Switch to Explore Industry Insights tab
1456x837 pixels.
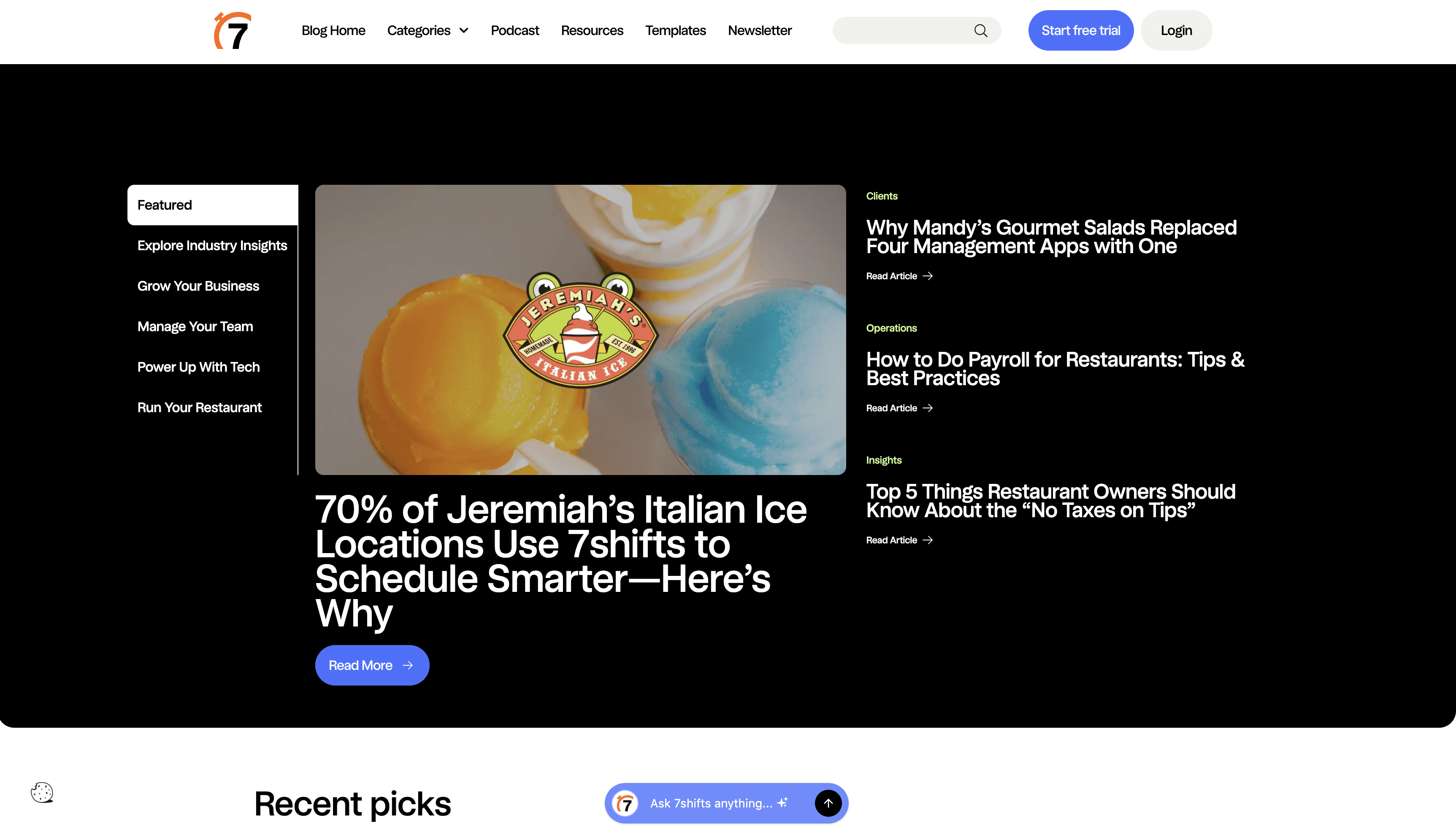pos(212,246)
